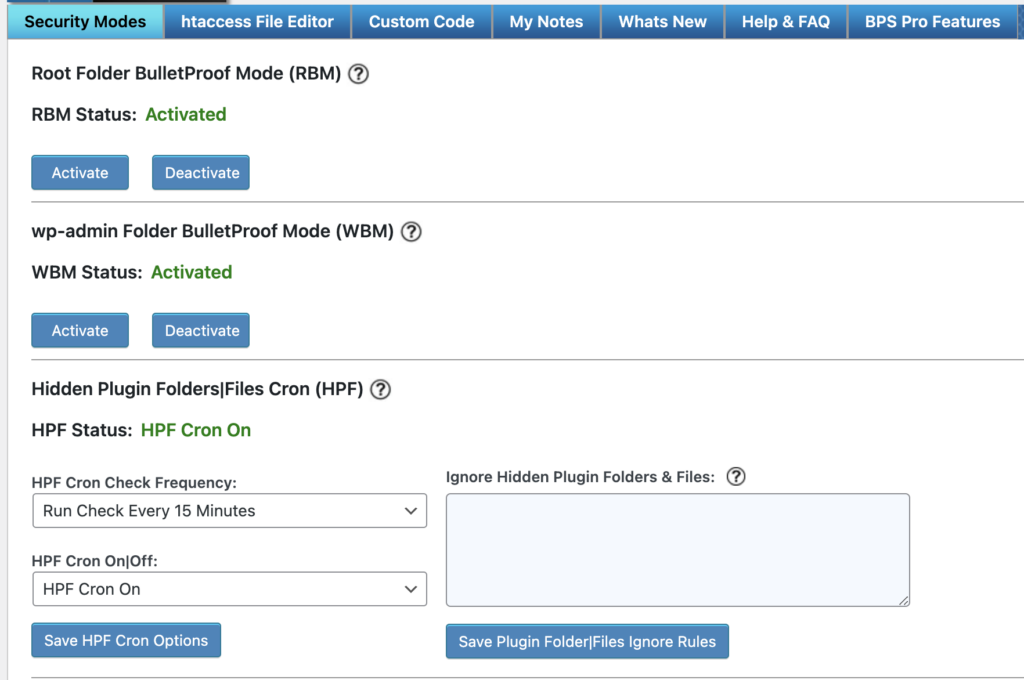This screenshot has width=1024, height=680.
Task: Select the 'HPF Cron On|Off:' label
Action: click(x=95, y=561)
